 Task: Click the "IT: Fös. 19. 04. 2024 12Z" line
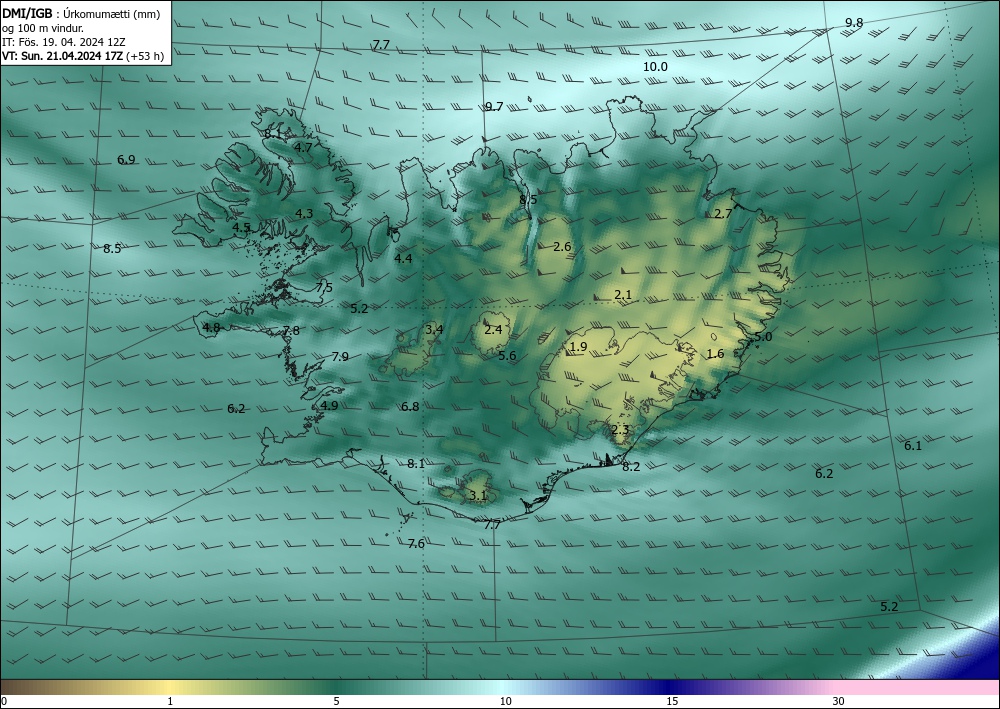click(64, 42)
